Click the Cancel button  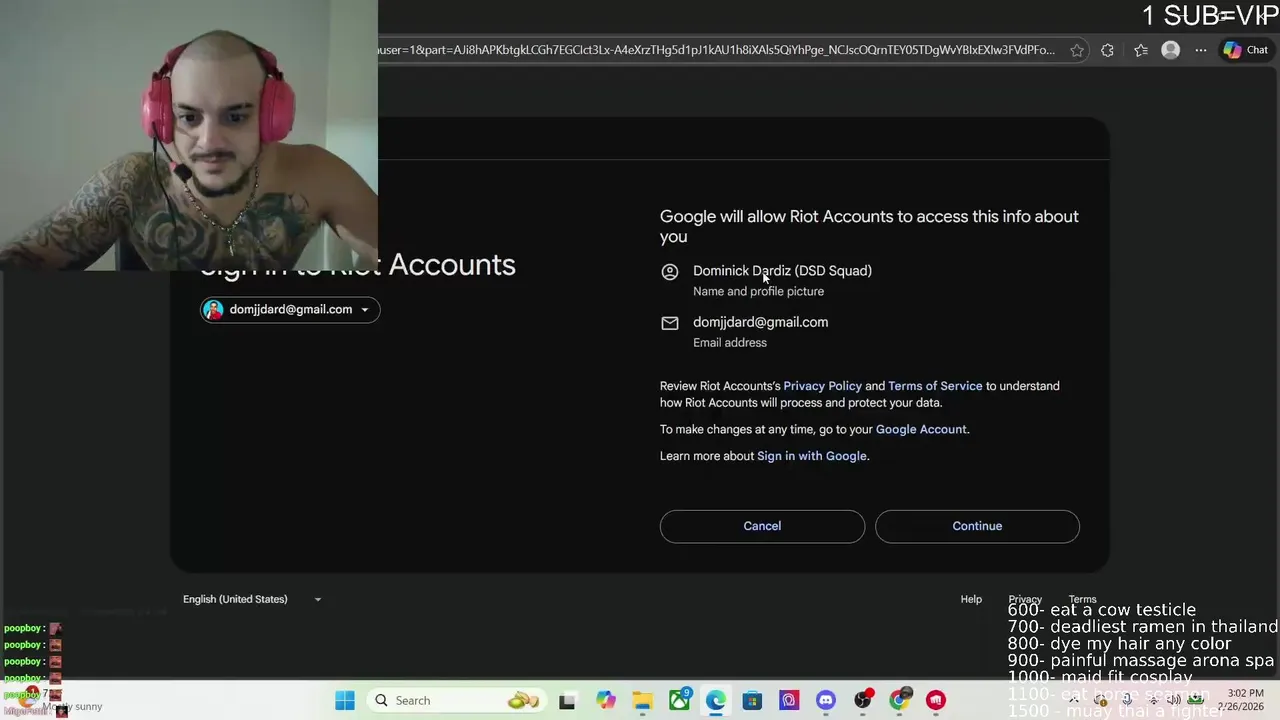pyautogui.click(x=762, y=526)
